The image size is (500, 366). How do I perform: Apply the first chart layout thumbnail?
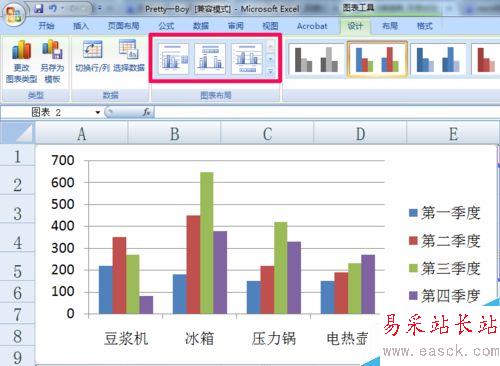click(173, 59)
